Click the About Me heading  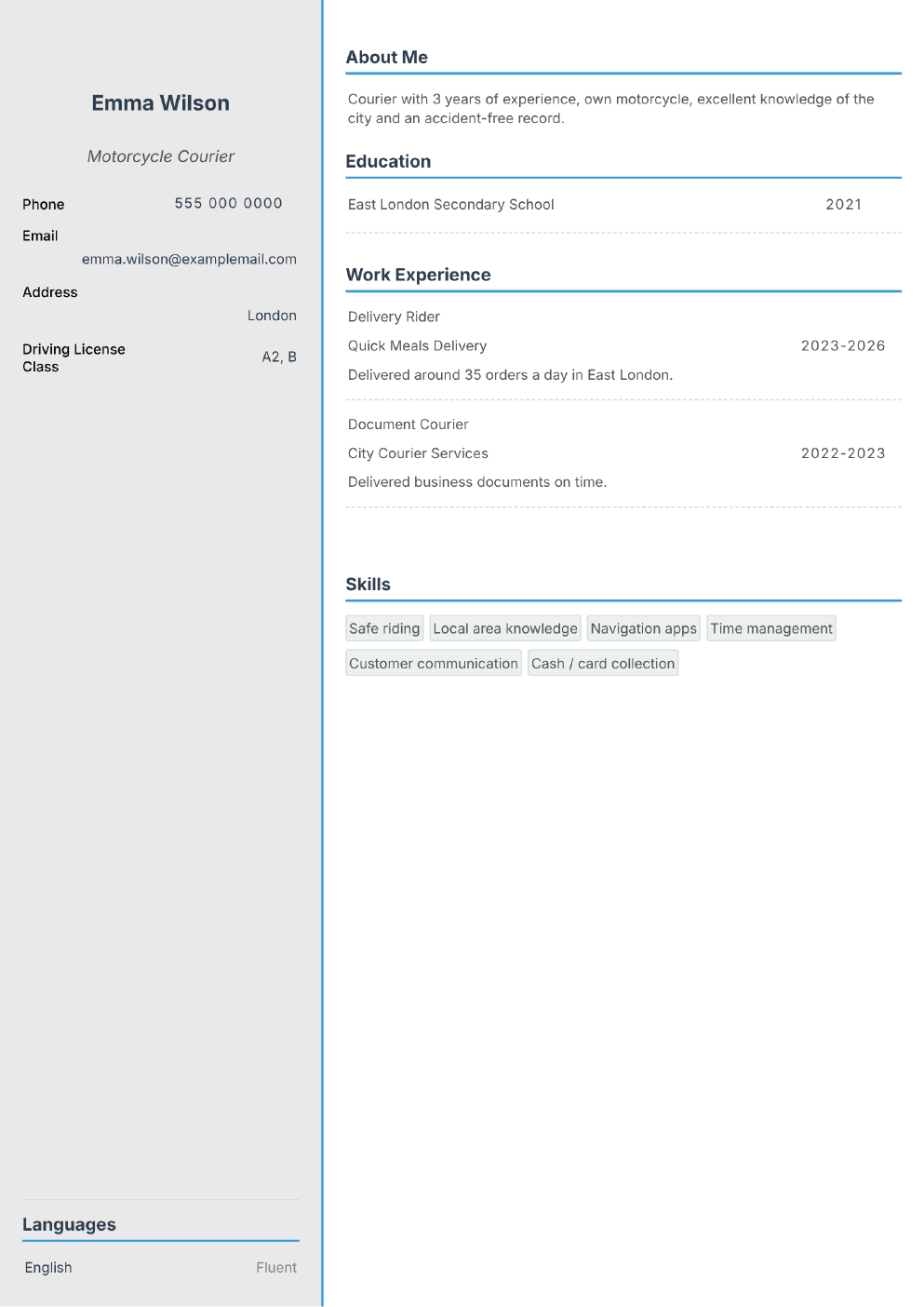click(387, 57)
